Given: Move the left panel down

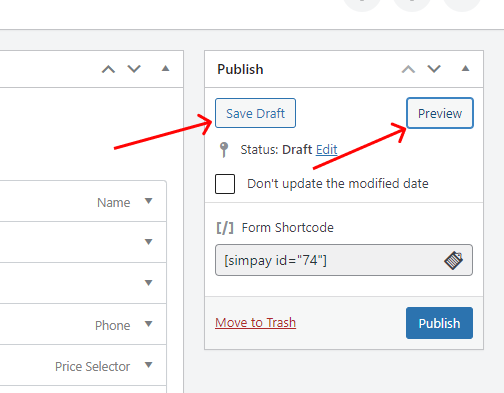Looking at the screenshot, I should [x=134, y=69].
